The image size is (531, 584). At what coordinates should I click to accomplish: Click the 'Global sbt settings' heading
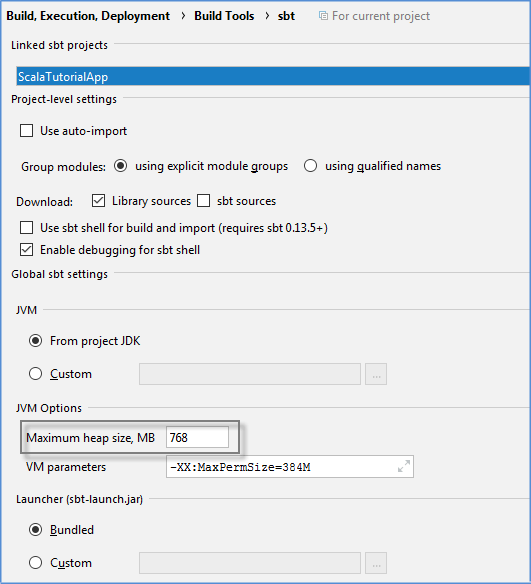59,274
